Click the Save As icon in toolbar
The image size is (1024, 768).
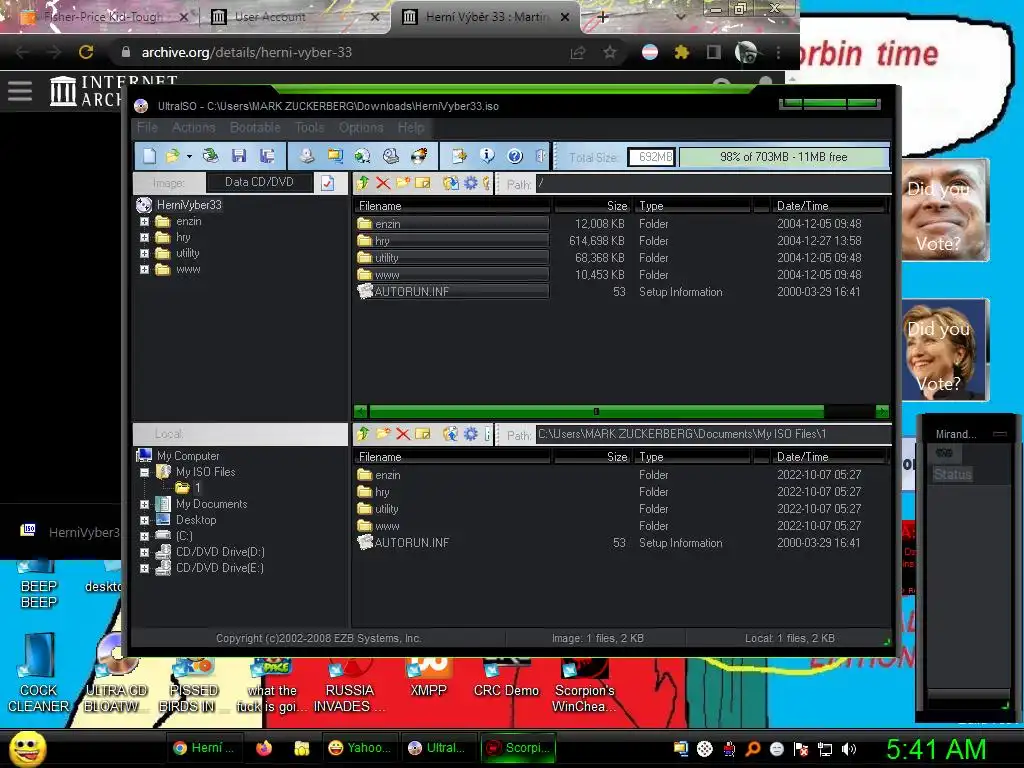click(266, 156)
